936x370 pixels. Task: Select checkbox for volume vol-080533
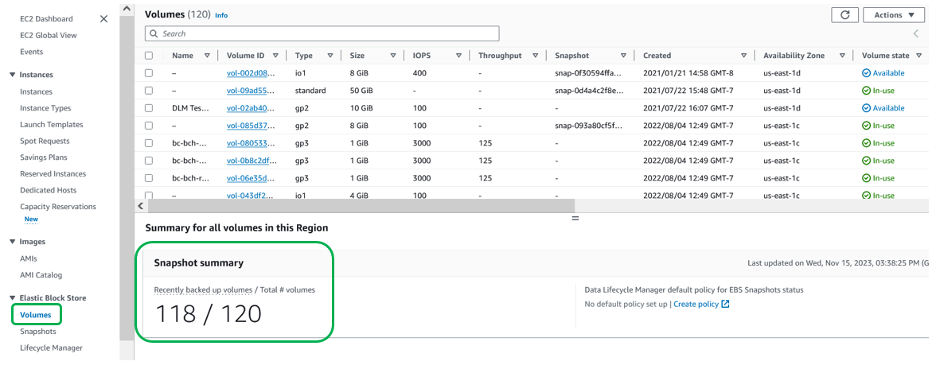[149, 143]
